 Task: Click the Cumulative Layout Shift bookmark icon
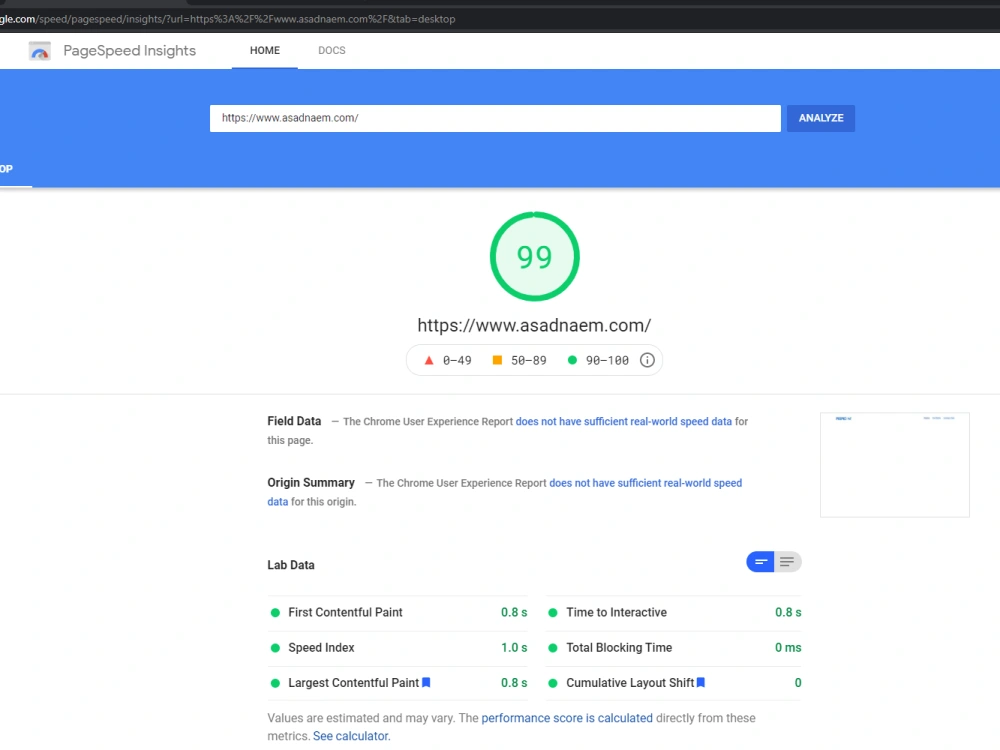tap(701, 682)
